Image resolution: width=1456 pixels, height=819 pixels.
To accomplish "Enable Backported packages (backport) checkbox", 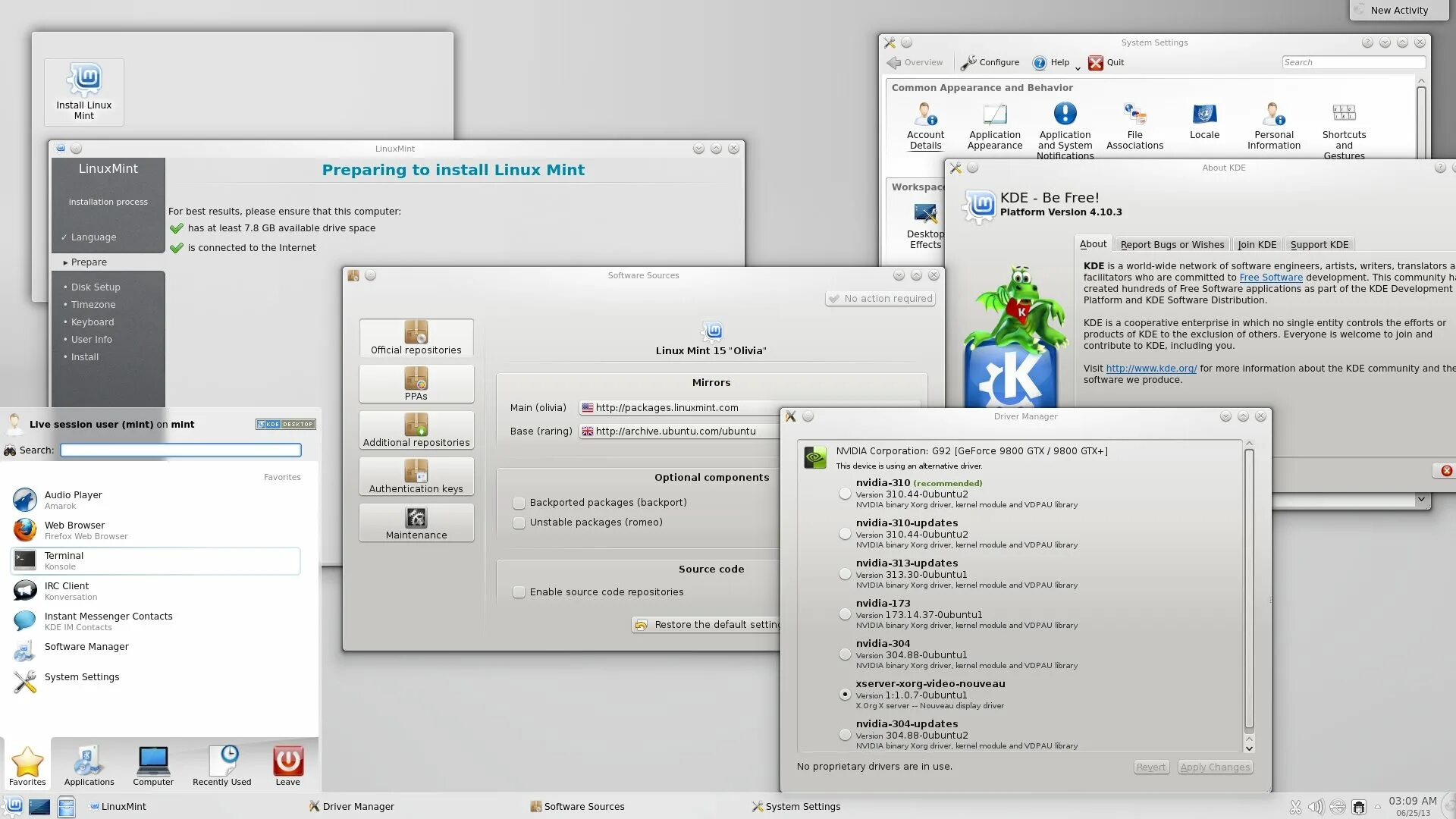I will pos(519,503).
